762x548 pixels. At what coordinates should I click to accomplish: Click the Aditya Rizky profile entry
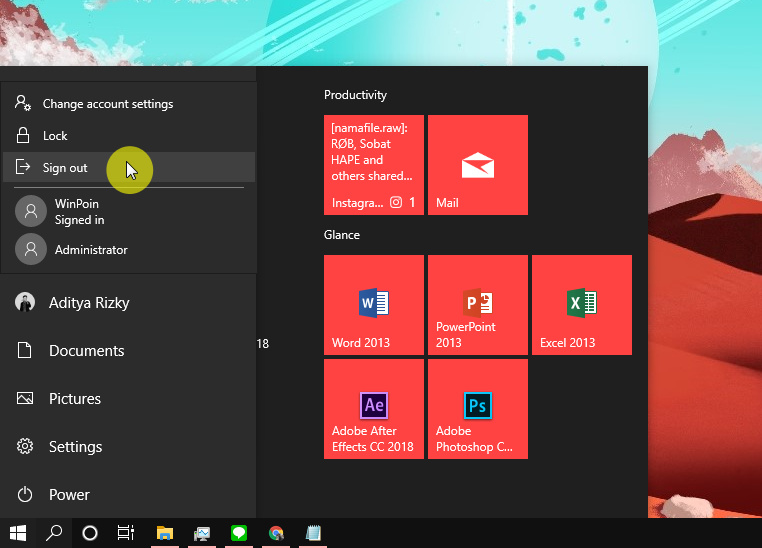128,302
